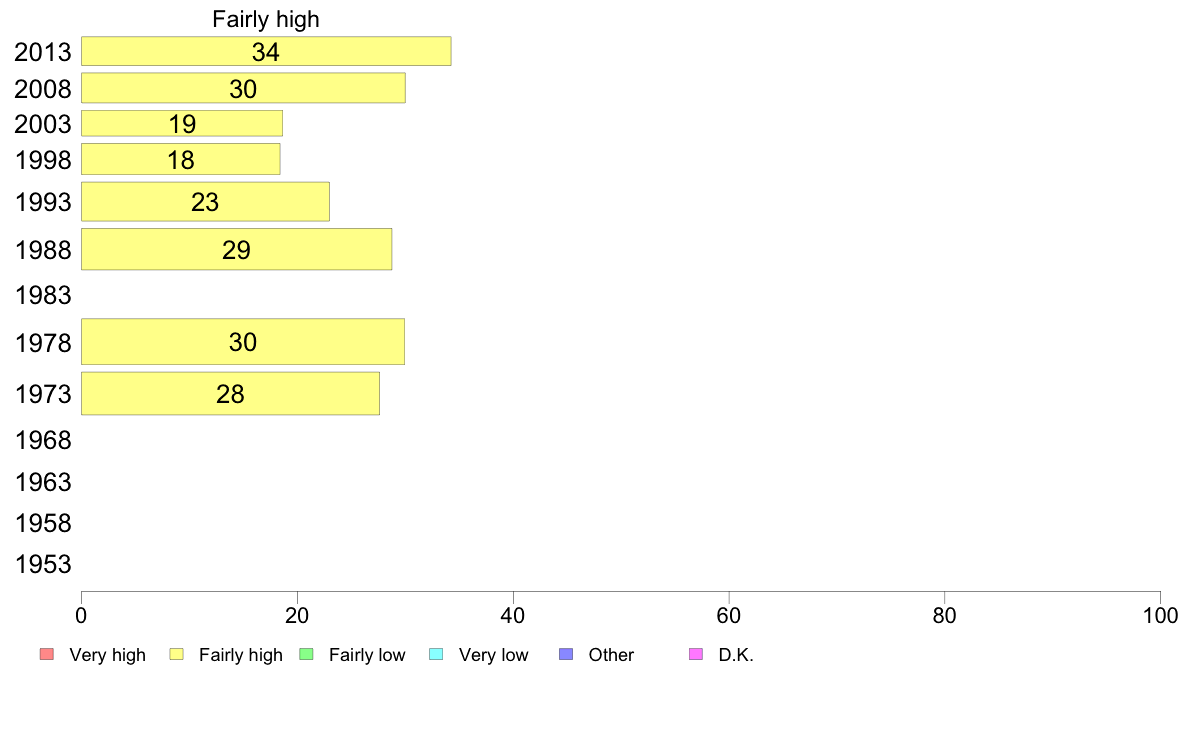Click the 1983 year axis label
This screenshot has height=736, width=1188.
pyautogui.click(x=43, y=295)
